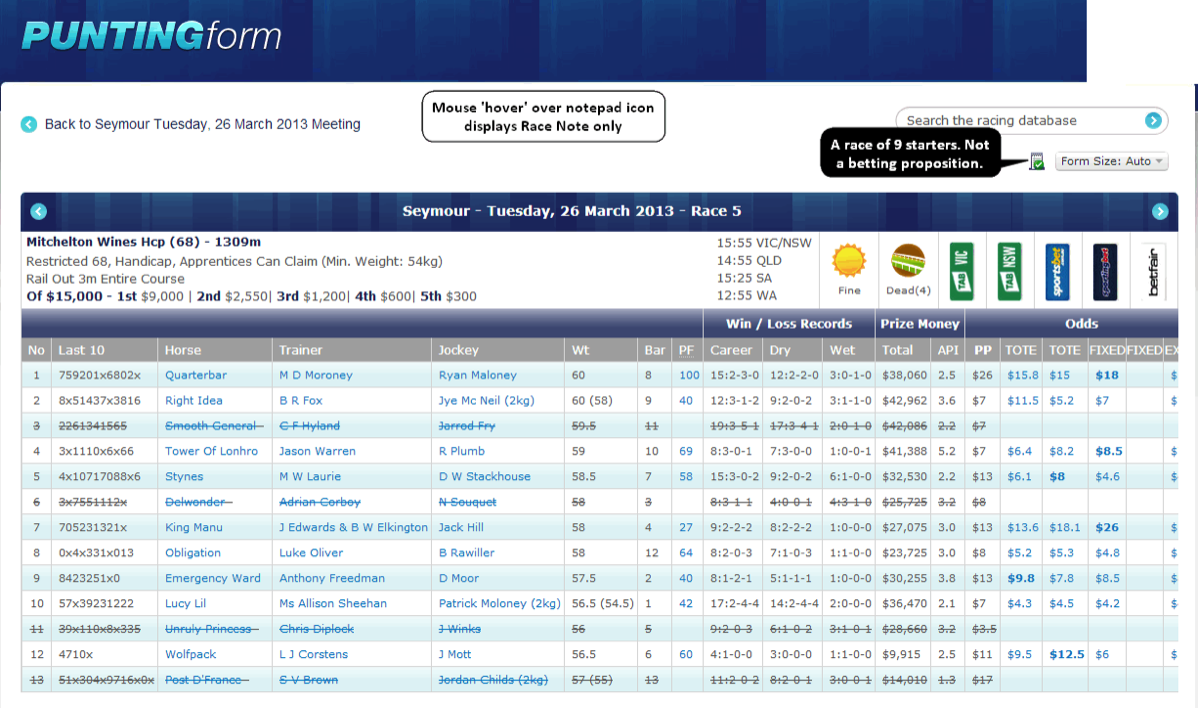Image resolution: width=1198 pixels, height=708 pixels.
Task: Open jockey Ryan Maloney's profile link
Action: click(x=477, y=376)
